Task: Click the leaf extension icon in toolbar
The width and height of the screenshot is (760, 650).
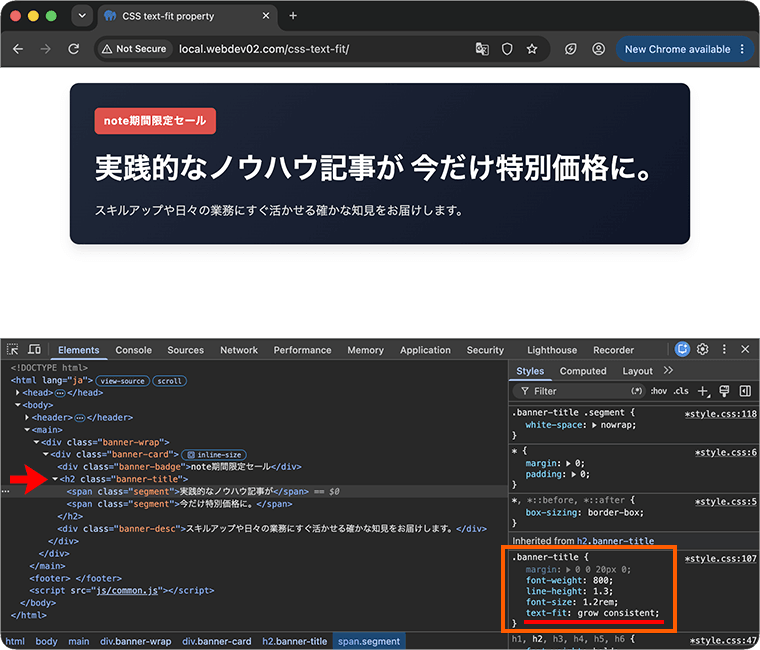Action: 570,49
